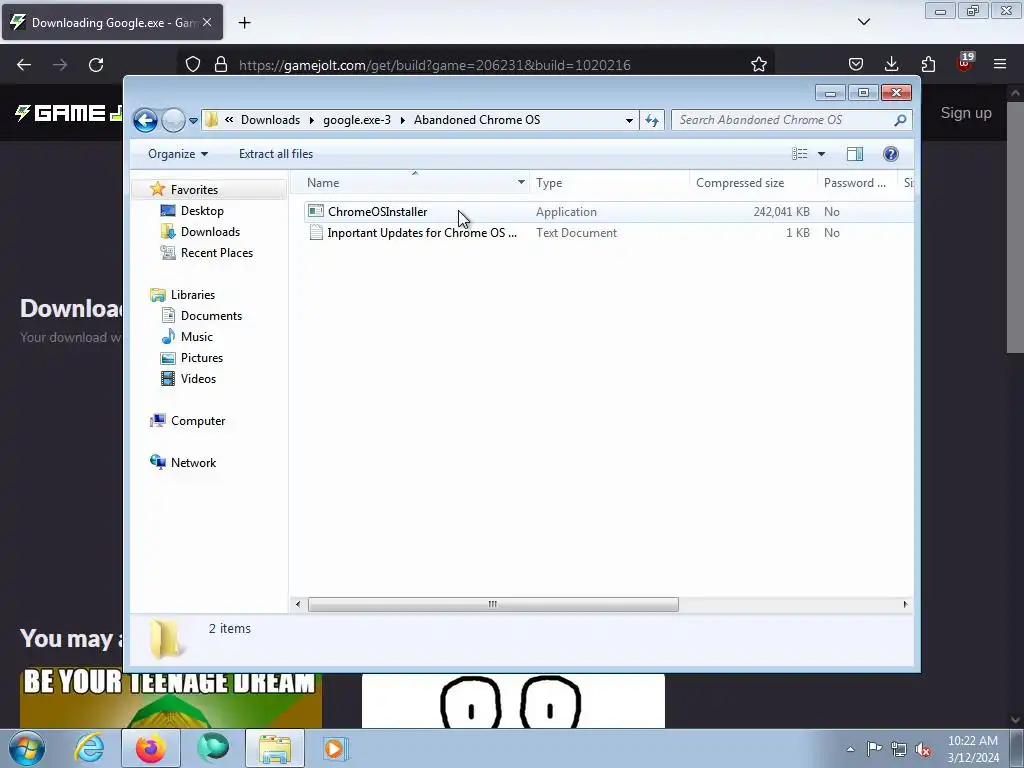Image resolution: width=1024 pixels, height=768 pixels.
Task: Open Recent Places in navigation pane
Action: pyautogui.click(x=217, y=253)
